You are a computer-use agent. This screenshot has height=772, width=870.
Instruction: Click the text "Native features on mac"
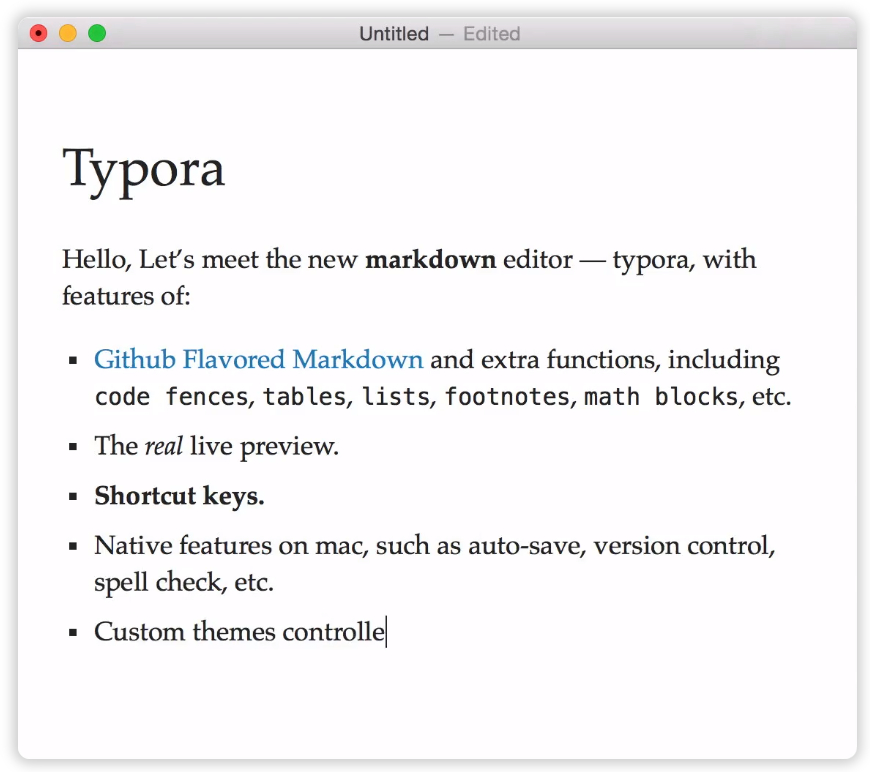[x=229, y=546]
